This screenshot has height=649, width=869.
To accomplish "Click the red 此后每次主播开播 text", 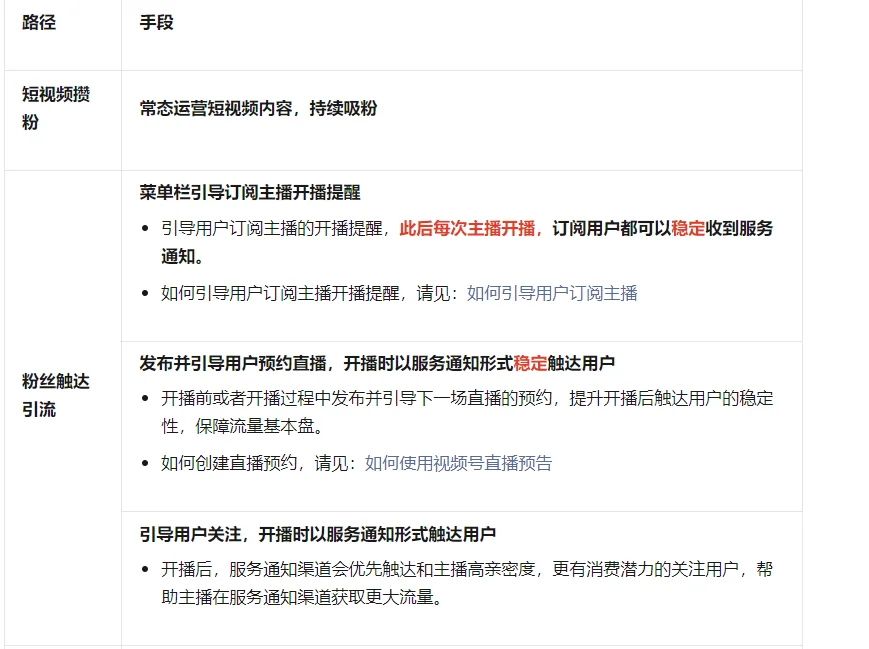I will pyautogui.click(x=470, y=228).
